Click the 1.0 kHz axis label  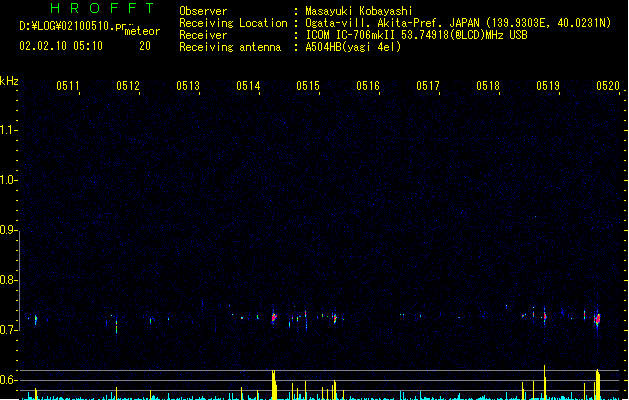click(x=8, y=180)
